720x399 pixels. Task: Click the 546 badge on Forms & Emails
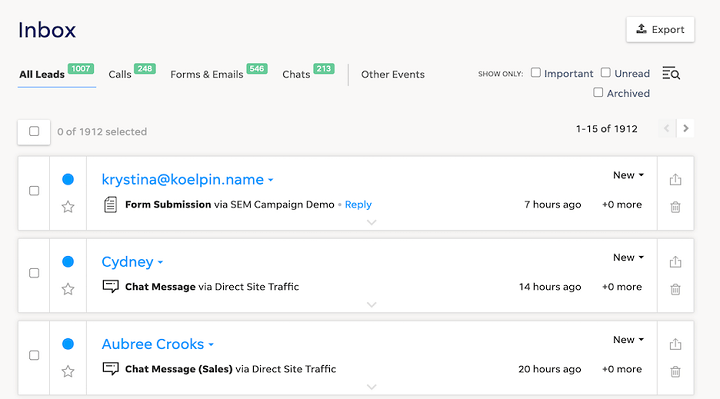257,68
